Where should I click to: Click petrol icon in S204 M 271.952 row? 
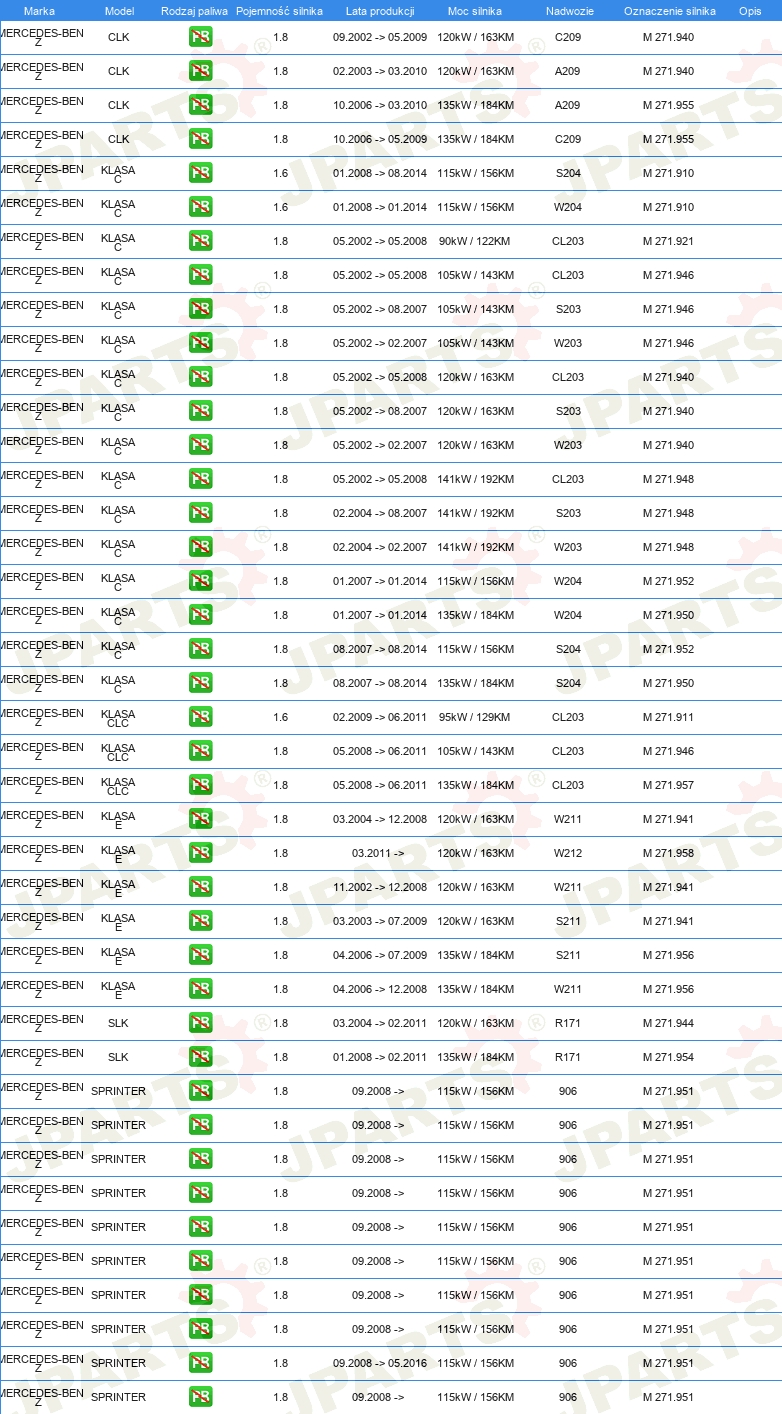(201, 650)
